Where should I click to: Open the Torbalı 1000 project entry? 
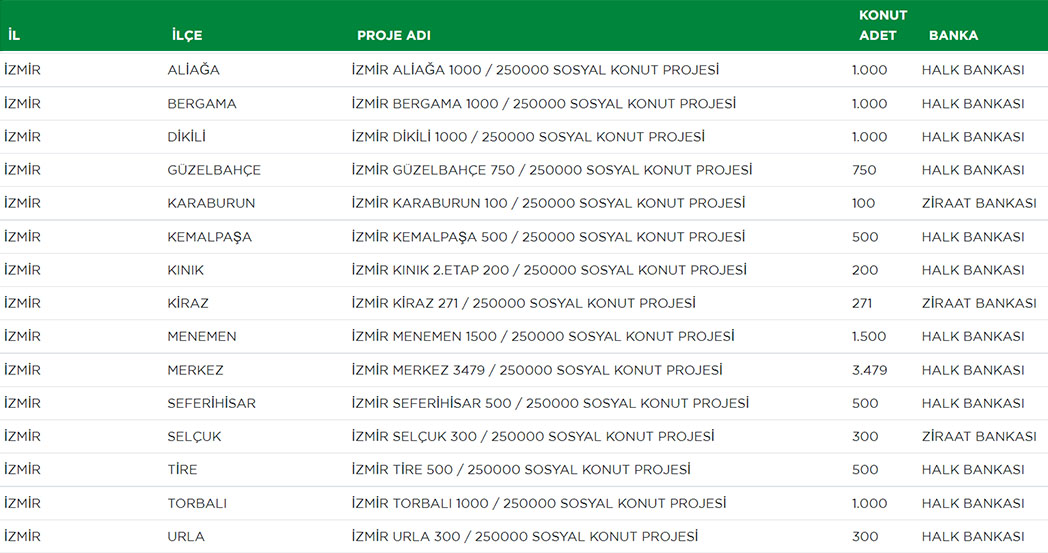(x=539, y=503)
